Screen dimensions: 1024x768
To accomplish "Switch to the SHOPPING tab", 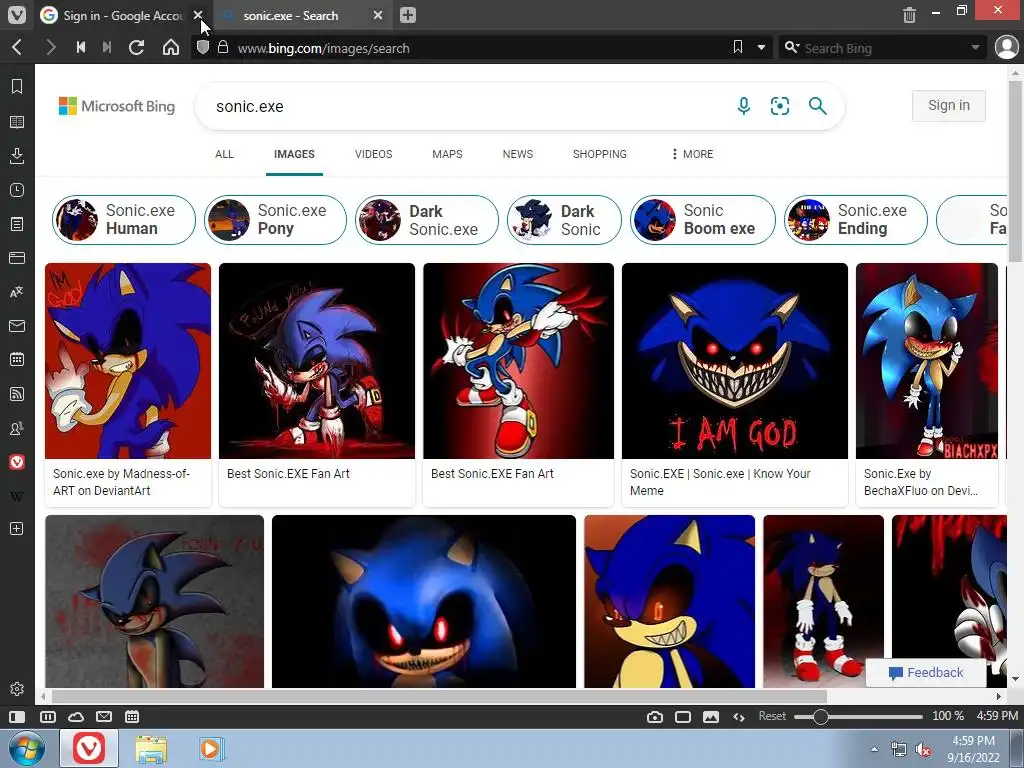I will (600, 154).
